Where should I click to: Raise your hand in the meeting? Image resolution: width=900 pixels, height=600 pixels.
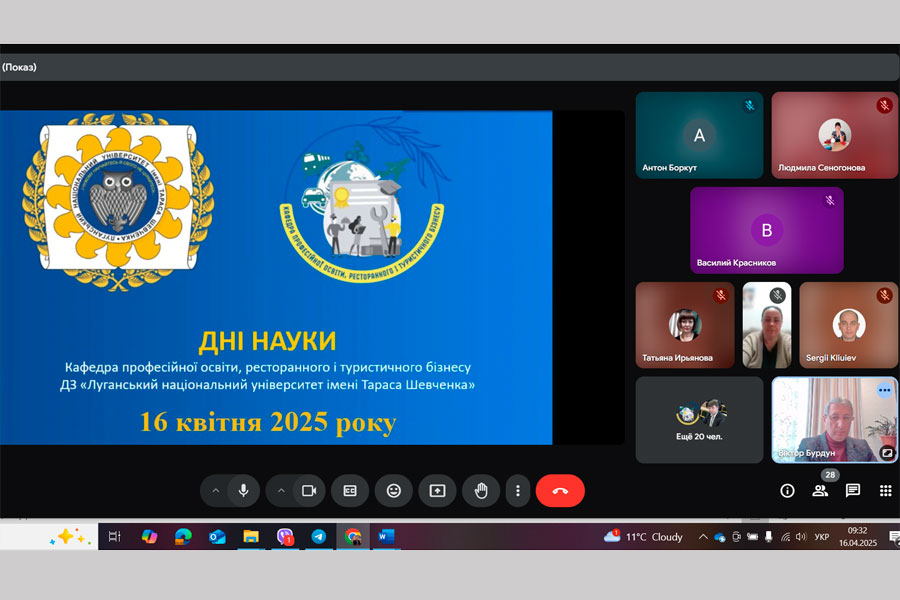[x=481, y=490]
